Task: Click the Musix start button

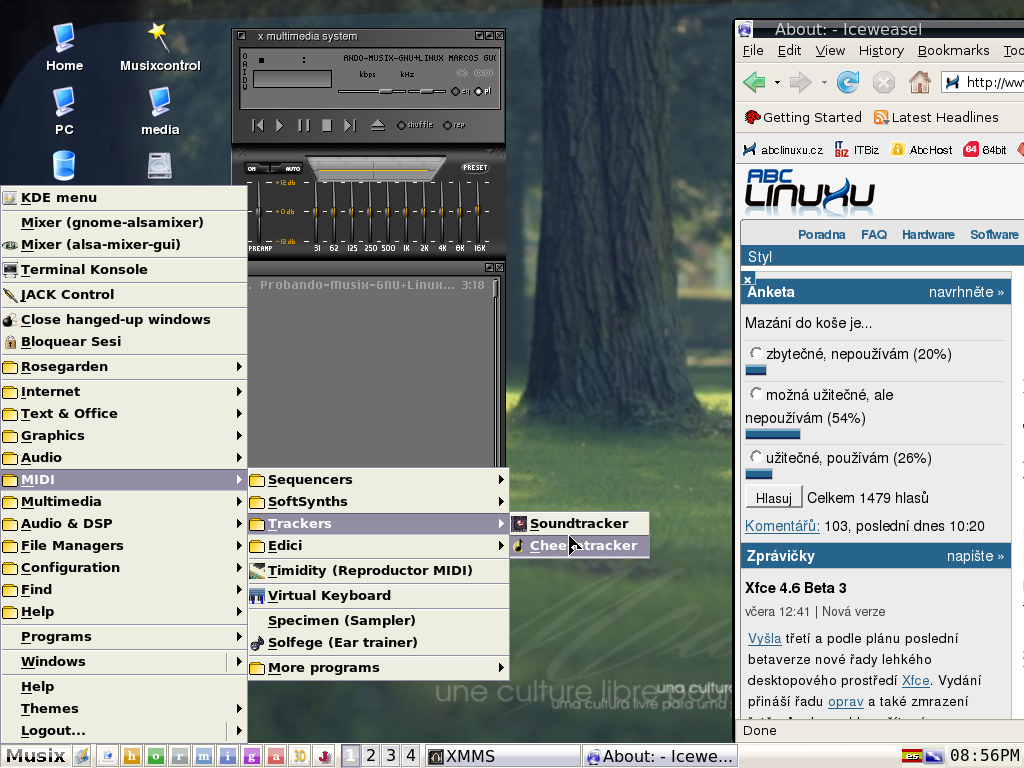Action: [x=35, y=756]
